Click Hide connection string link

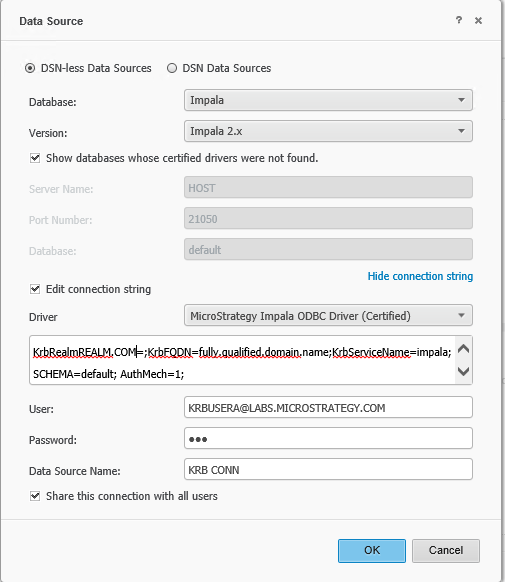pos(420,276)
